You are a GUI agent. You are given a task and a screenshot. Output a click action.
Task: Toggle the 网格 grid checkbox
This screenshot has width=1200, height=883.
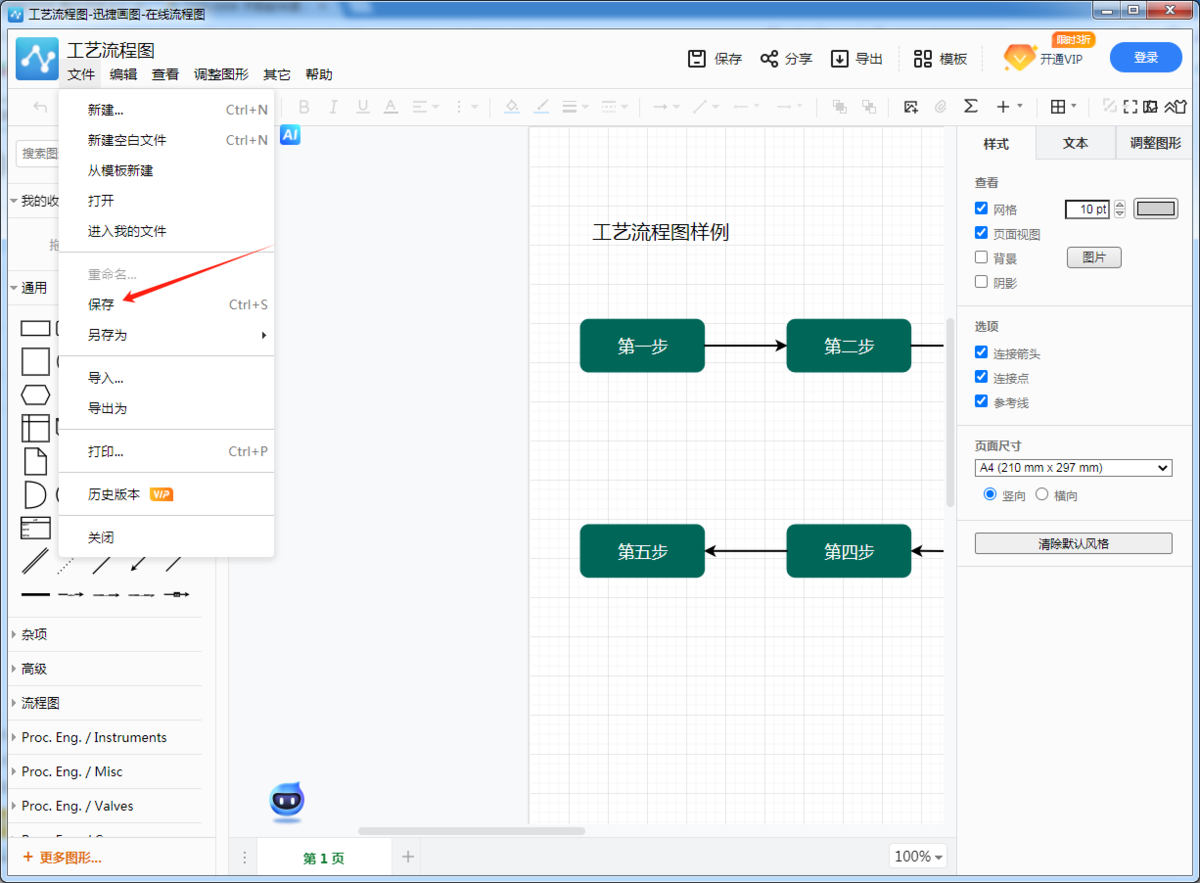click(x=981, y=209)
